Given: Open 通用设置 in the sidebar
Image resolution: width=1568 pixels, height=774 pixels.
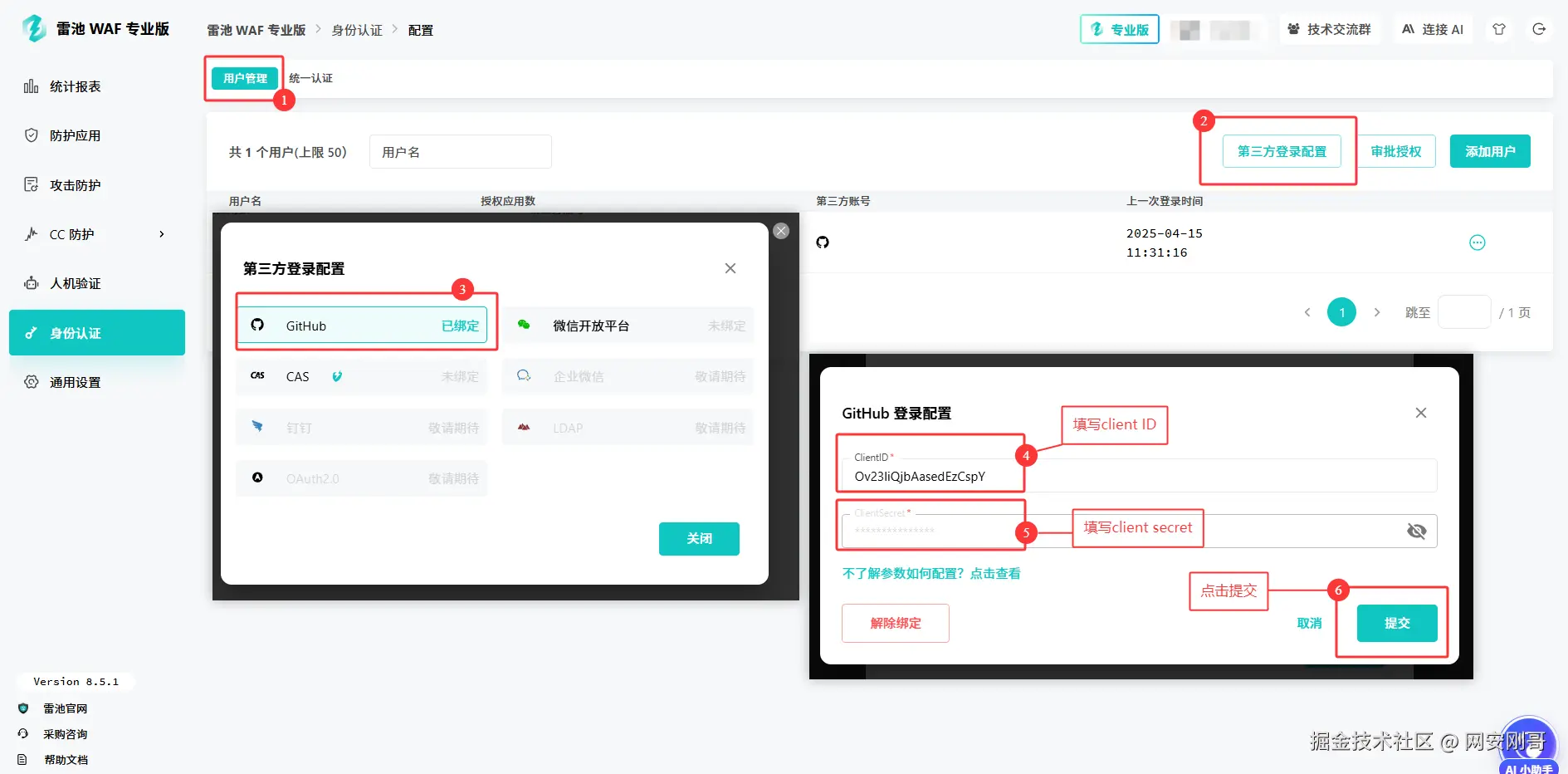Looking at the screenshot, I should coord(97,382).
